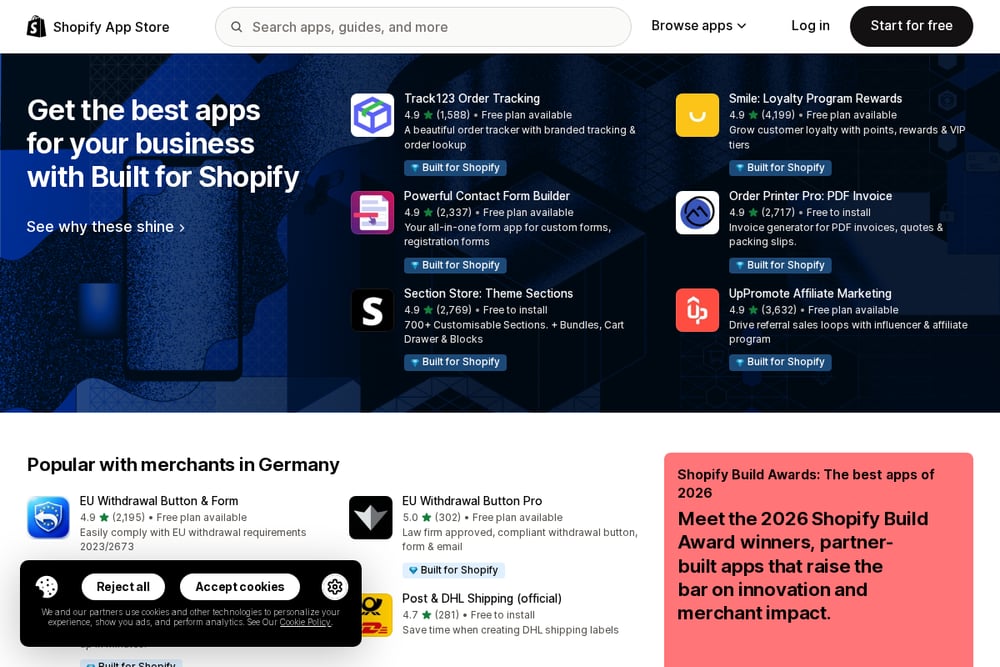Click Post & DHL rating '4.7 (281)' text

[430, 615]
